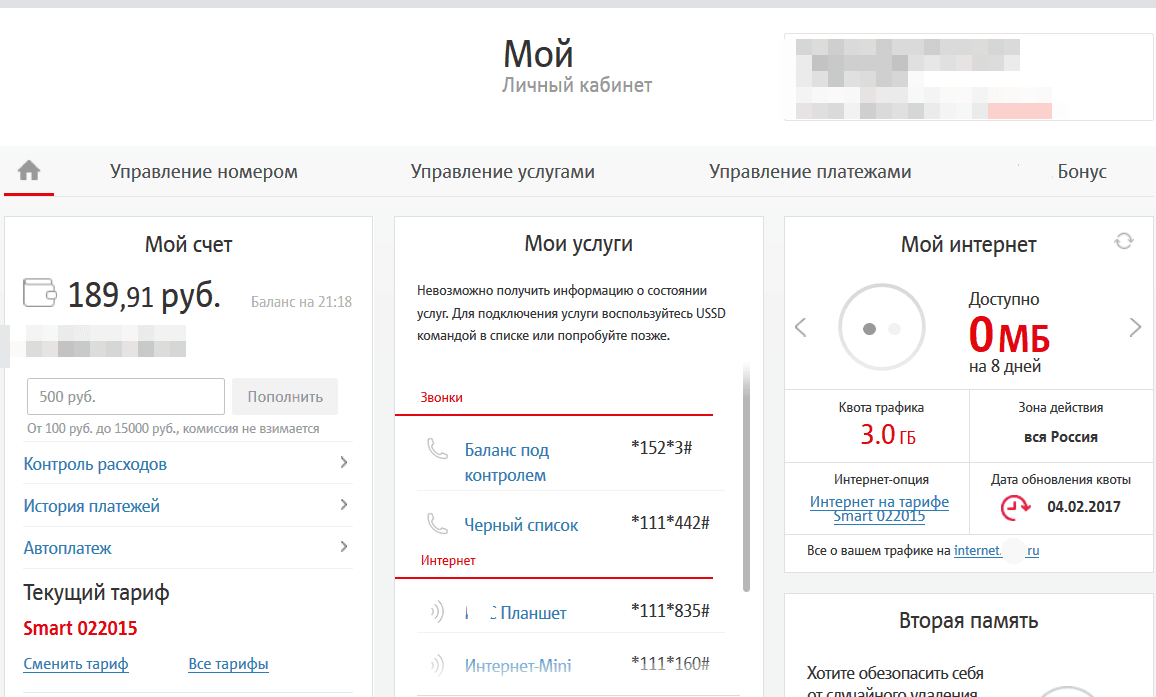Viewport: 1156px width, 697px height.
Task: Click signal icon beside Интернет-Mini
Action: point(437,664)
